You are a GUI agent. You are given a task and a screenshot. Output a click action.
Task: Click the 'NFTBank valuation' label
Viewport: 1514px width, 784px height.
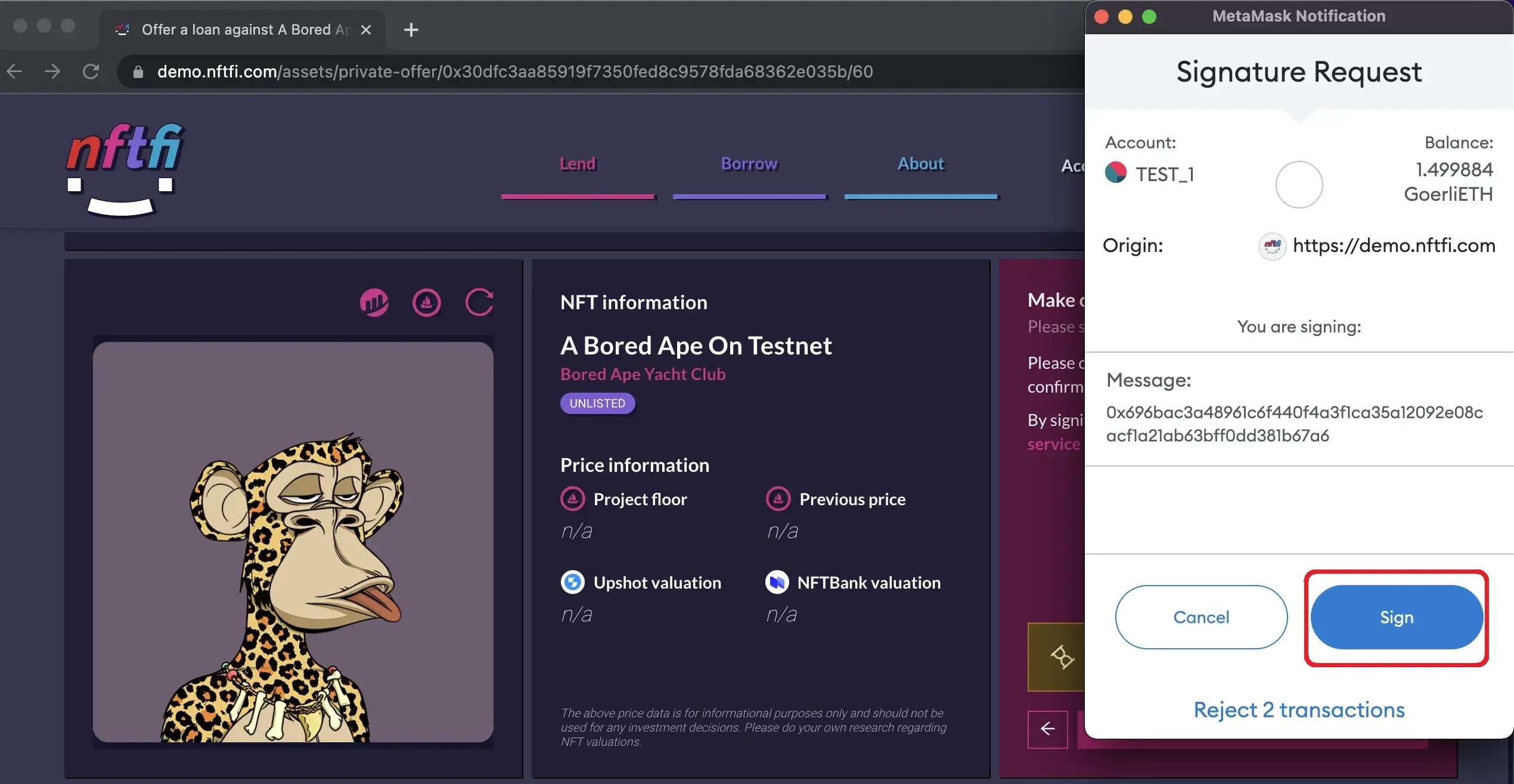point(869,583)
